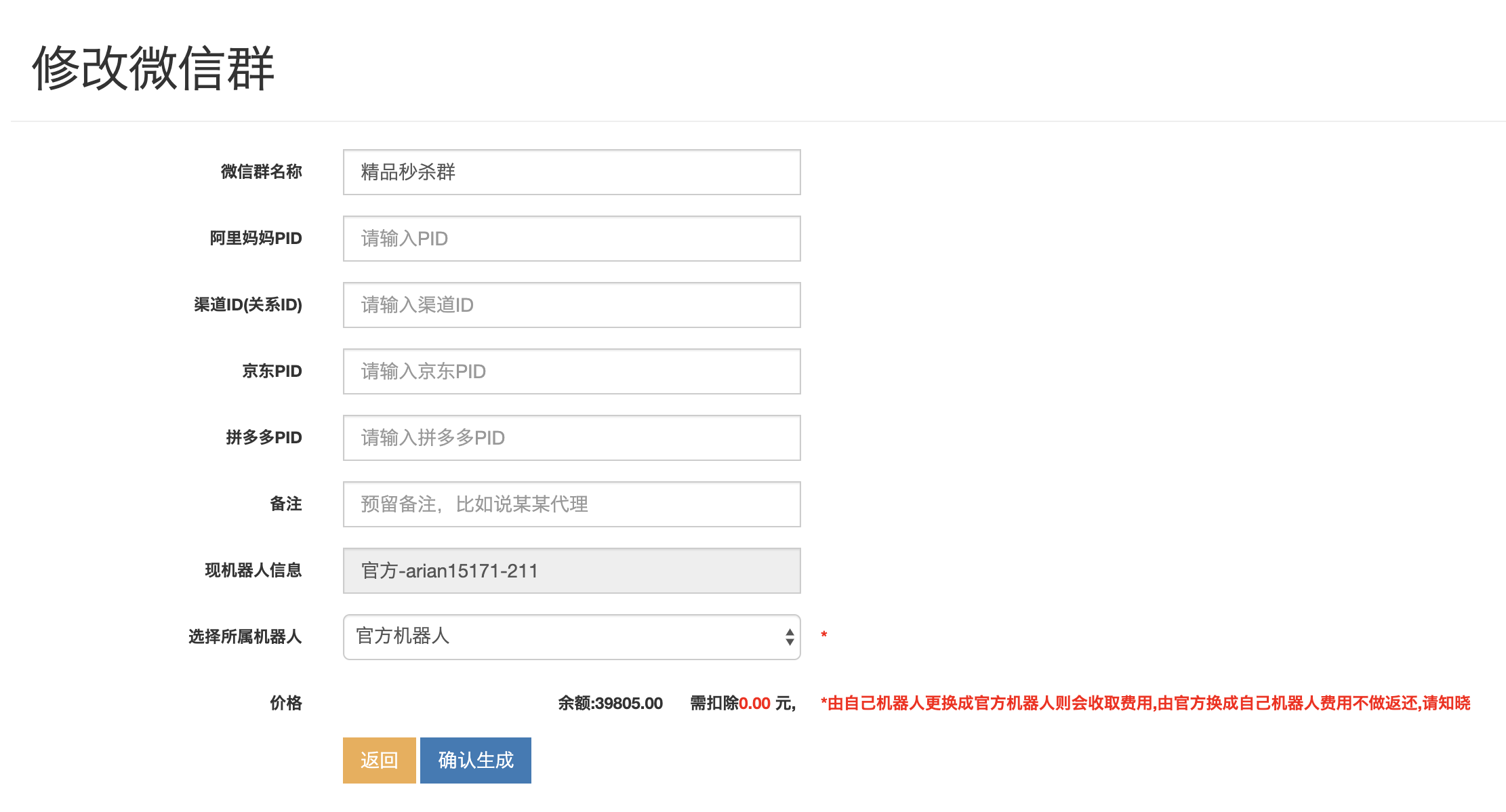Image resolution: width=1506 pixels, height=812 pixels.
Task: Click the 修改微信群 page heading
Action: tap(153, 68)
